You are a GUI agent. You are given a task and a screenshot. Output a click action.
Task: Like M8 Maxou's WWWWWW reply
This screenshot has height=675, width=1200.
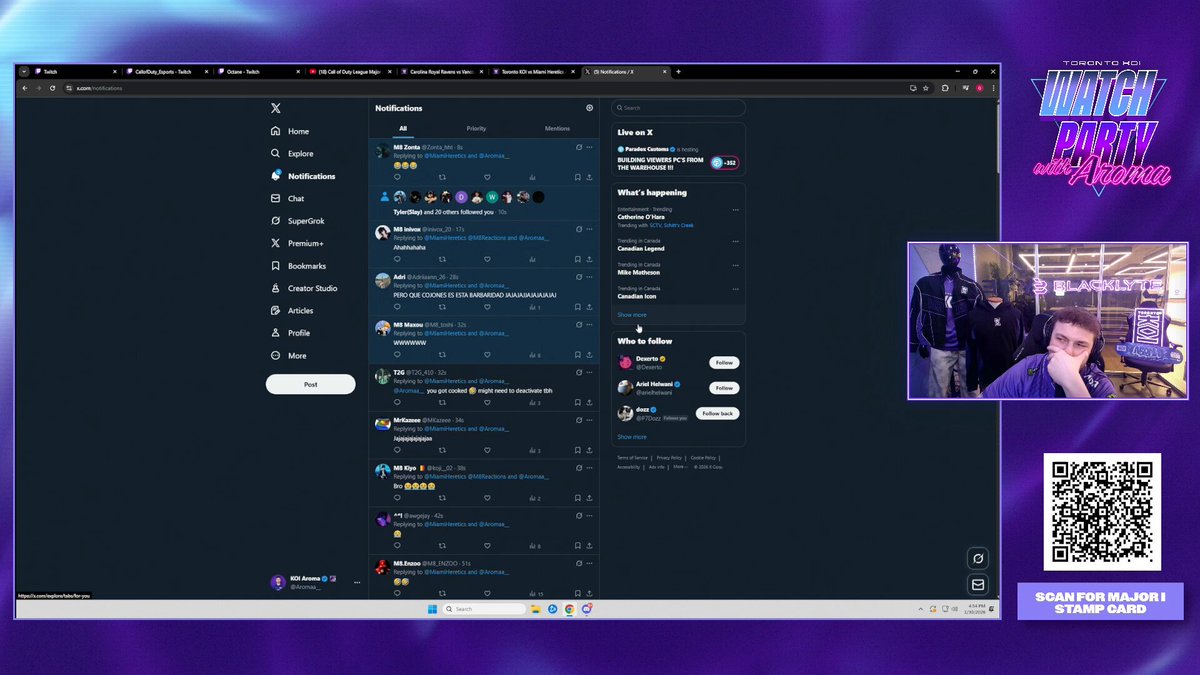pos(487,355)
